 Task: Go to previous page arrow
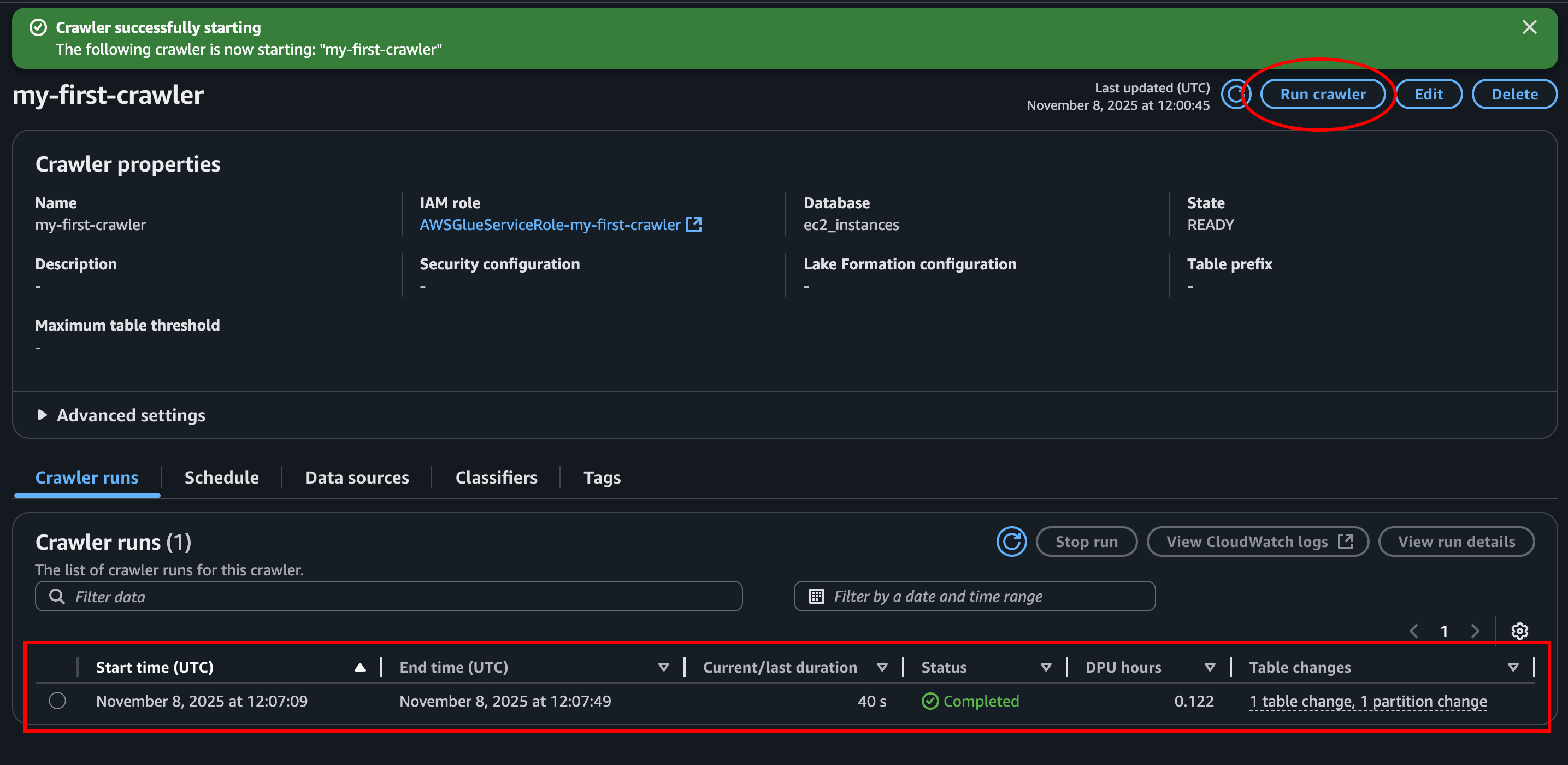pos(1413,631)
